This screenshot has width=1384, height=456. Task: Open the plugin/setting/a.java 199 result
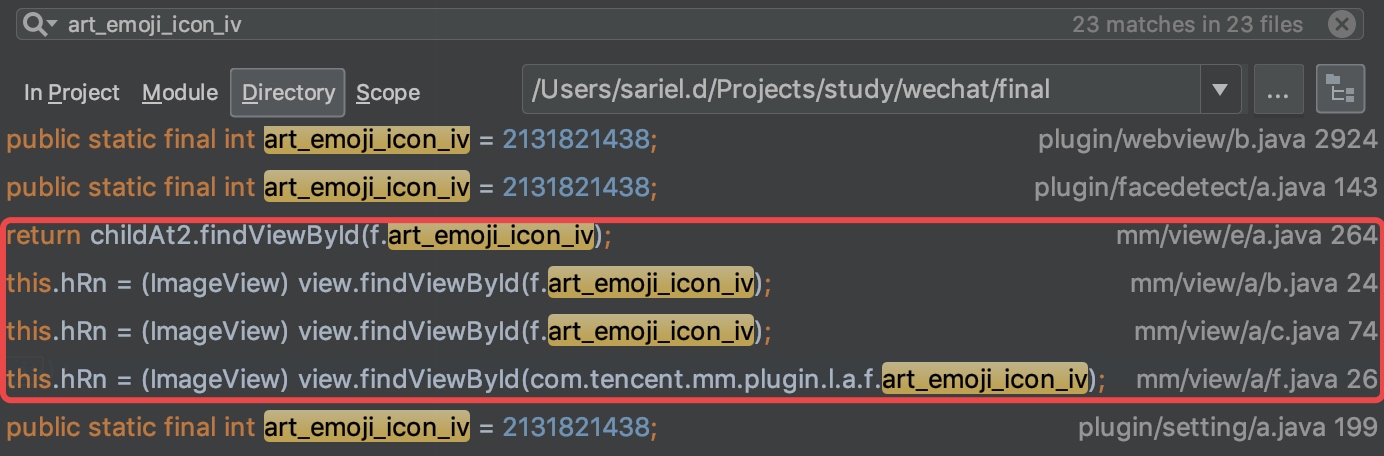692,428
